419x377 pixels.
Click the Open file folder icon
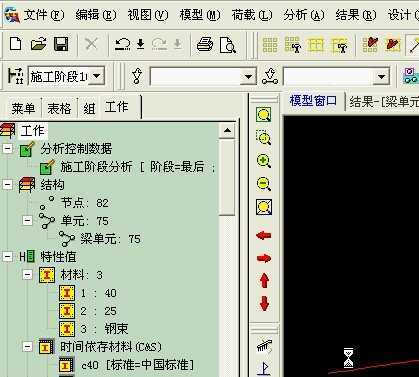coord(38,44)
